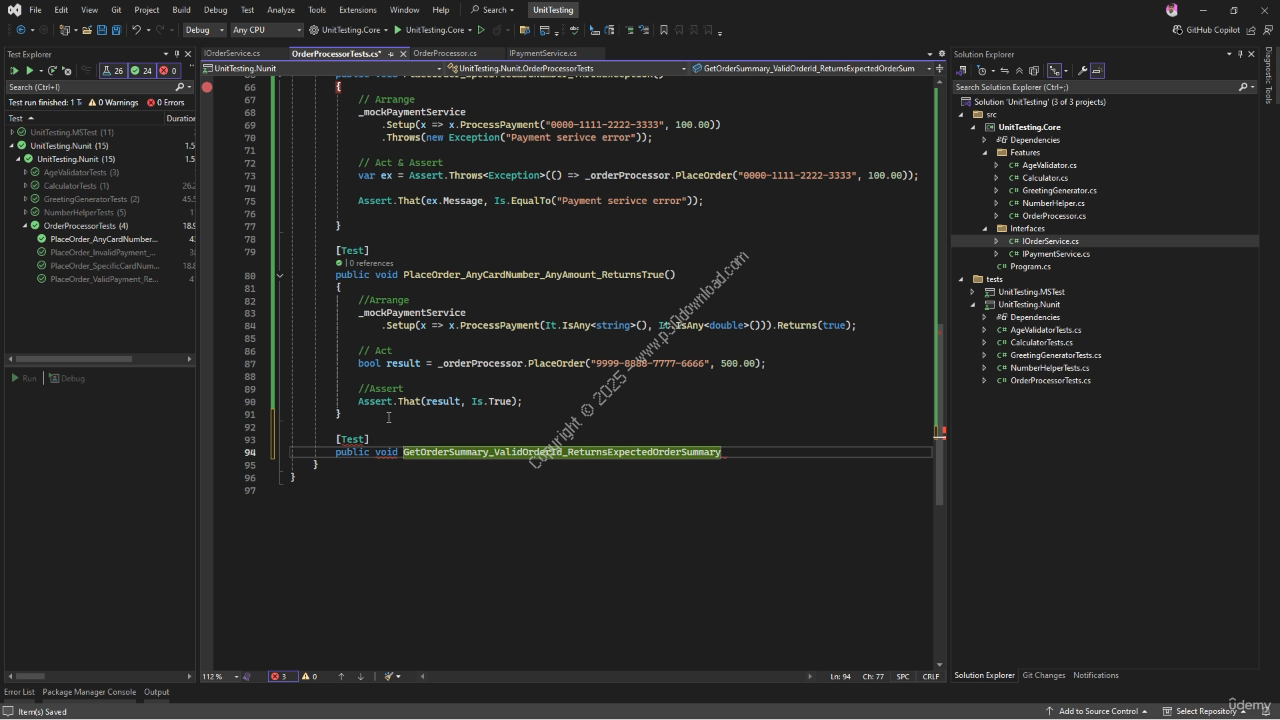
Task: Open the Debug configuration dropdown
Action: [204, 30]
